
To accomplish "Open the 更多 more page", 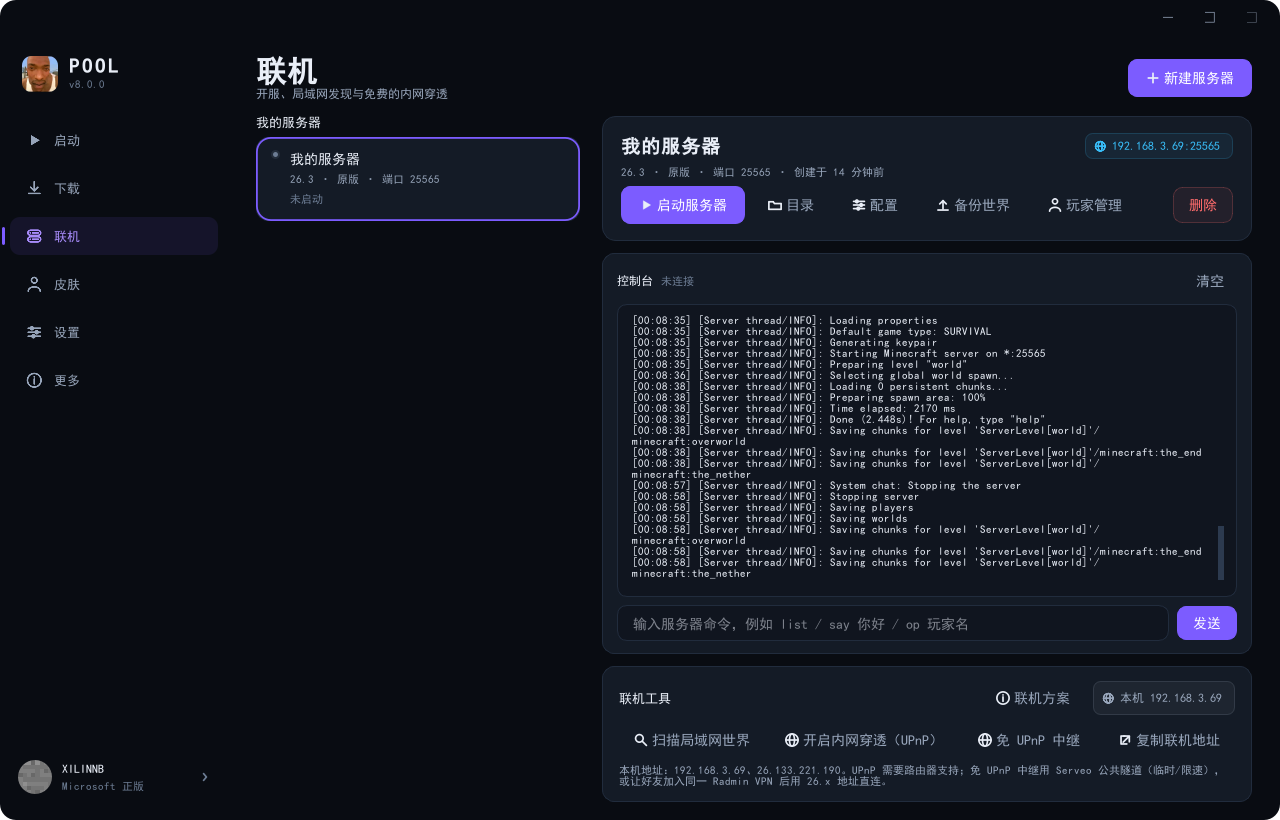I will coord(114,381).
